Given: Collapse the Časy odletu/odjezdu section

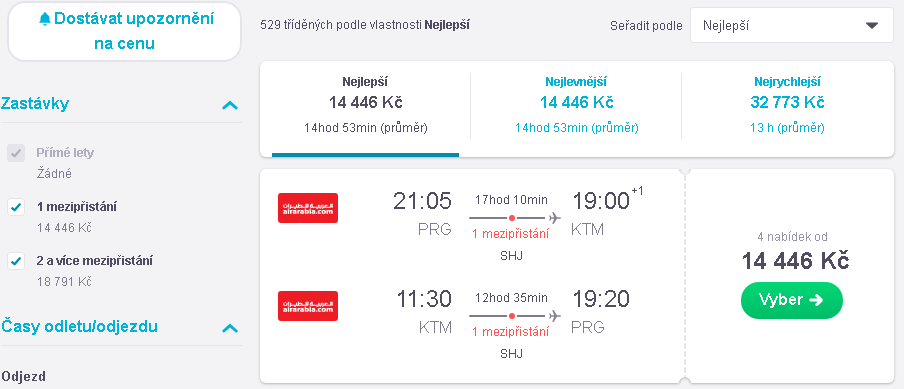Looking at the screenshot, I should [x=230, y=328].
